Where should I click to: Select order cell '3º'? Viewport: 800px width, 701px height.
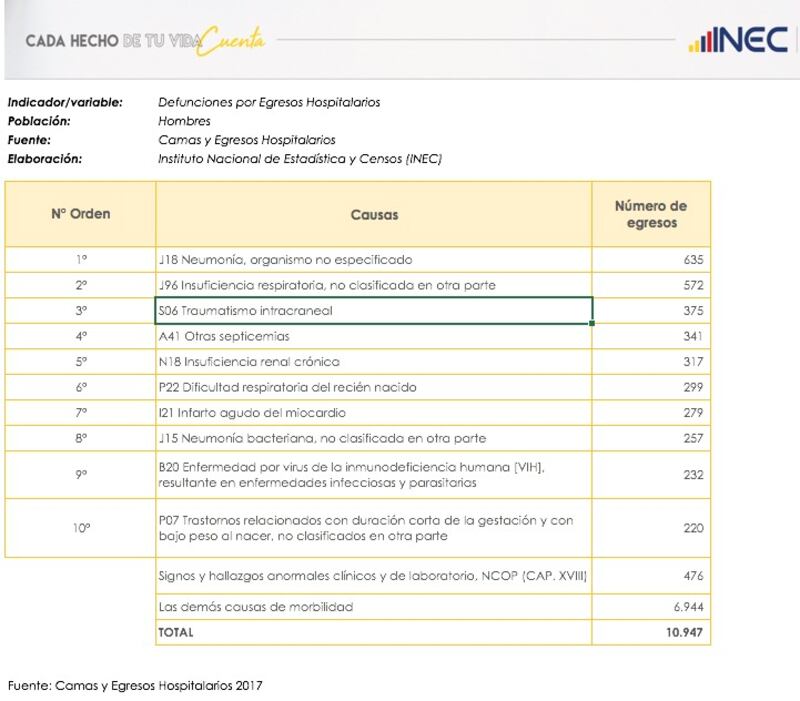point(81,311)
